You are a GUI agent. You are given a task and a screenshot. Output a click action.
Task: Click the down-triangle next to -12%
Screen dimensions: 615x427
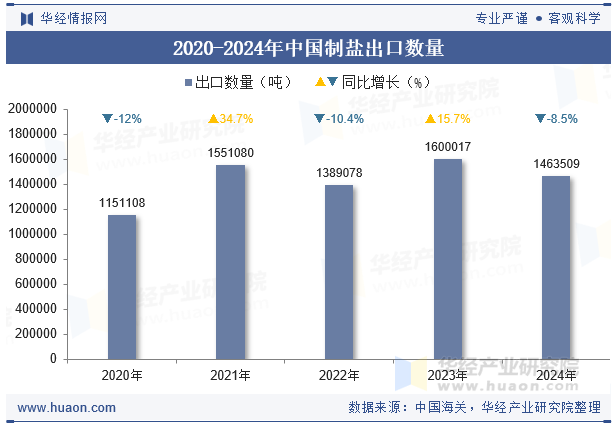107,118
